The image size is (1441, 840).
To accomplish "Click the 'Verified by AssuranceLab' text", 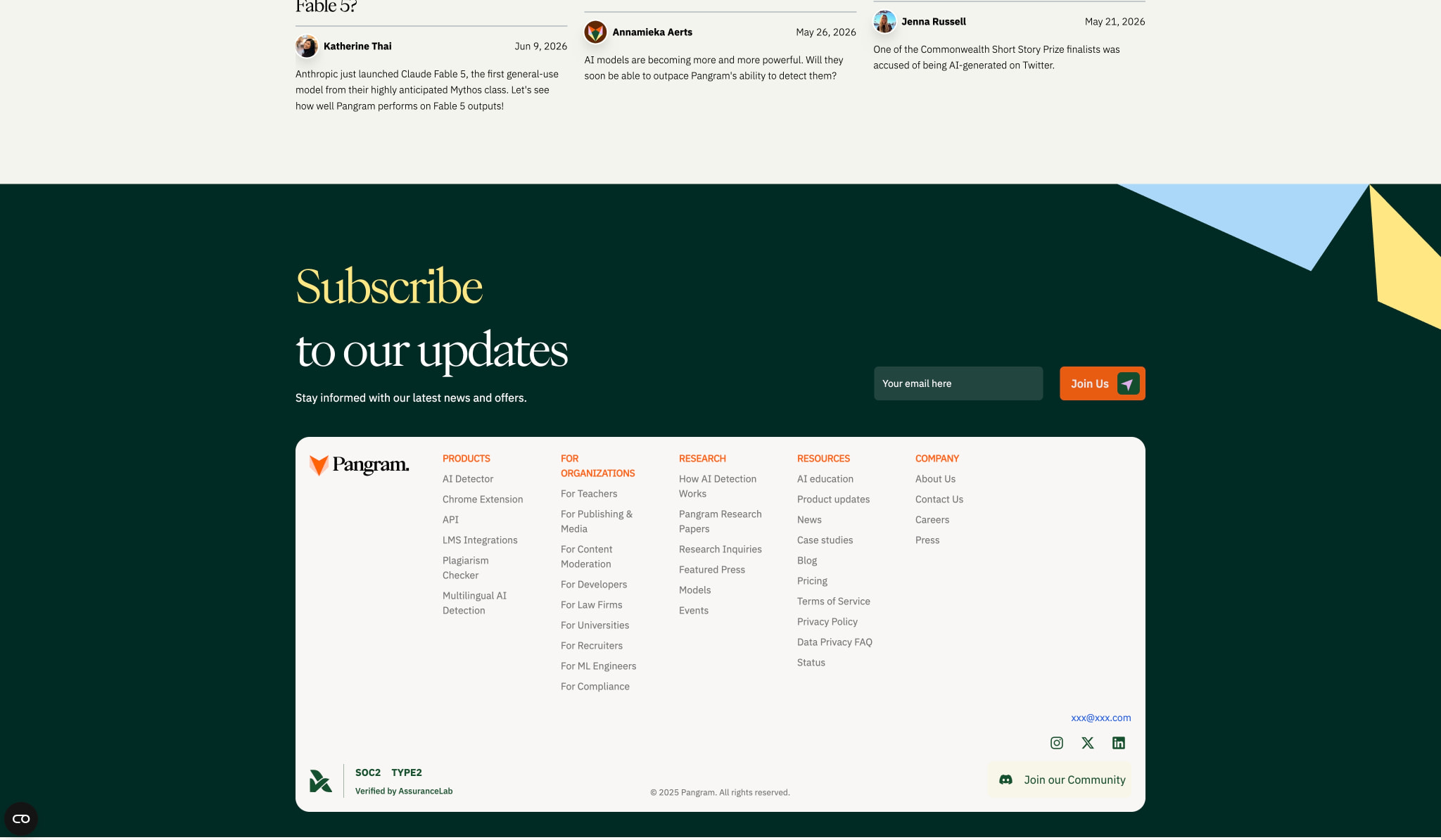I will pos(404,791).
